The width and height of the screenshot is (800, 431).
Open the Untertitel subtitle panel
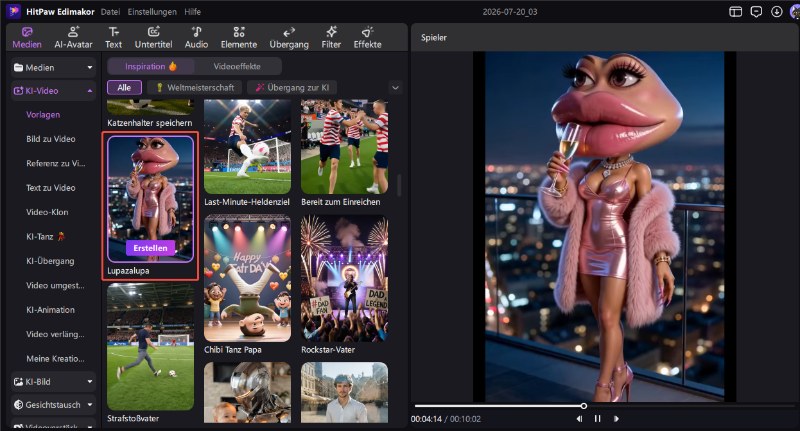click(153, 38)
